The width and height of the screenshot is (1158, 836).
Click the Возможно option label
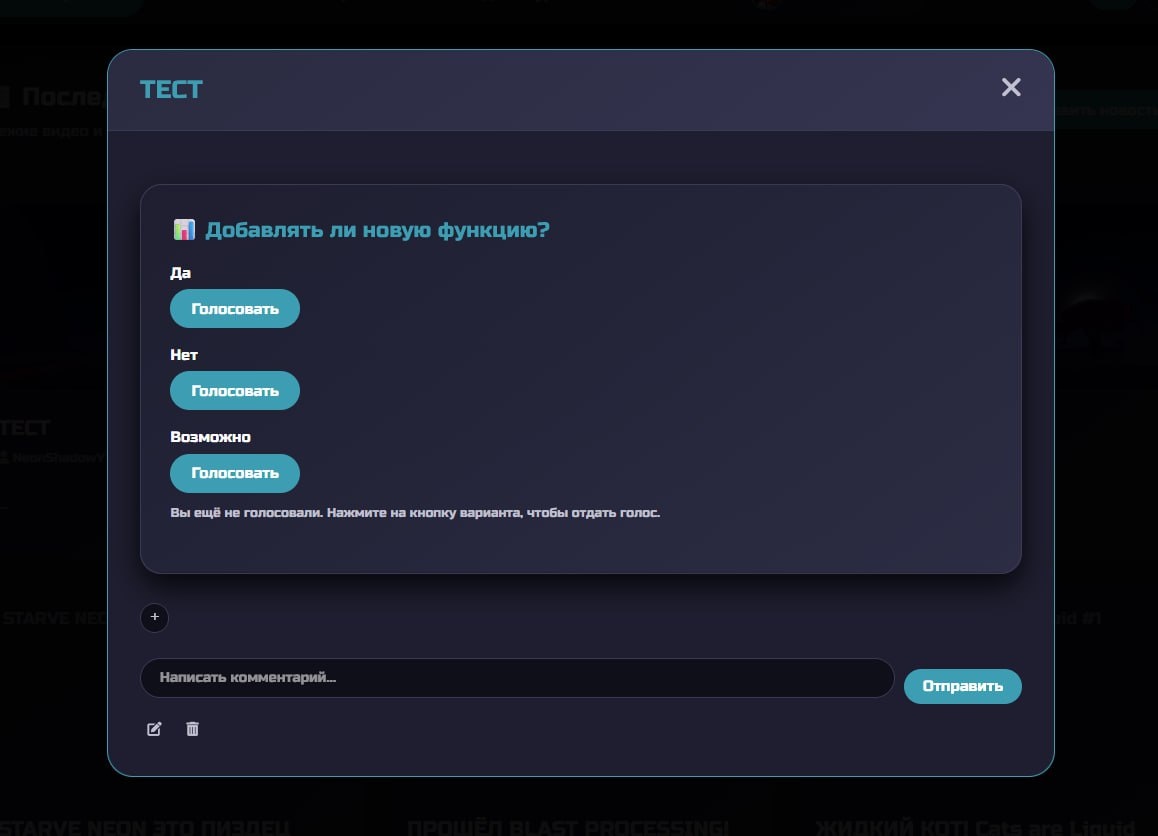pos(210,436)
